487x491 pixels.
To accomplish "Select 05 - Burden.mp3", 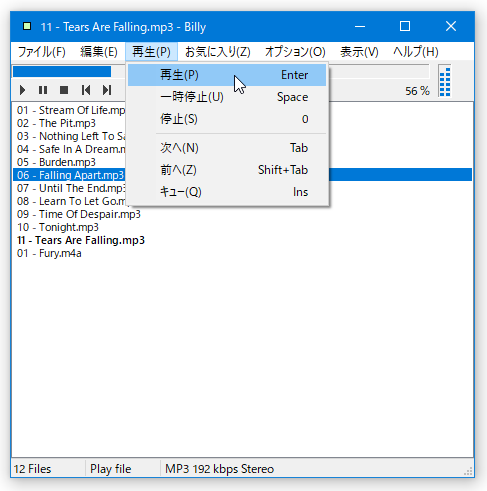I will [x=56, y=162].
